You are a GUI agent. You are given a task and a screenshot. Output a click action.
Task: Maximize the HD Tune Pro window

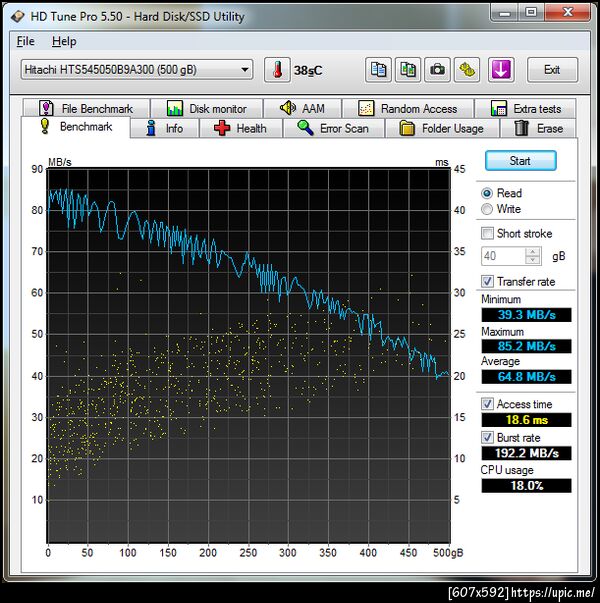pyautogui.click(x=531, y=13)
